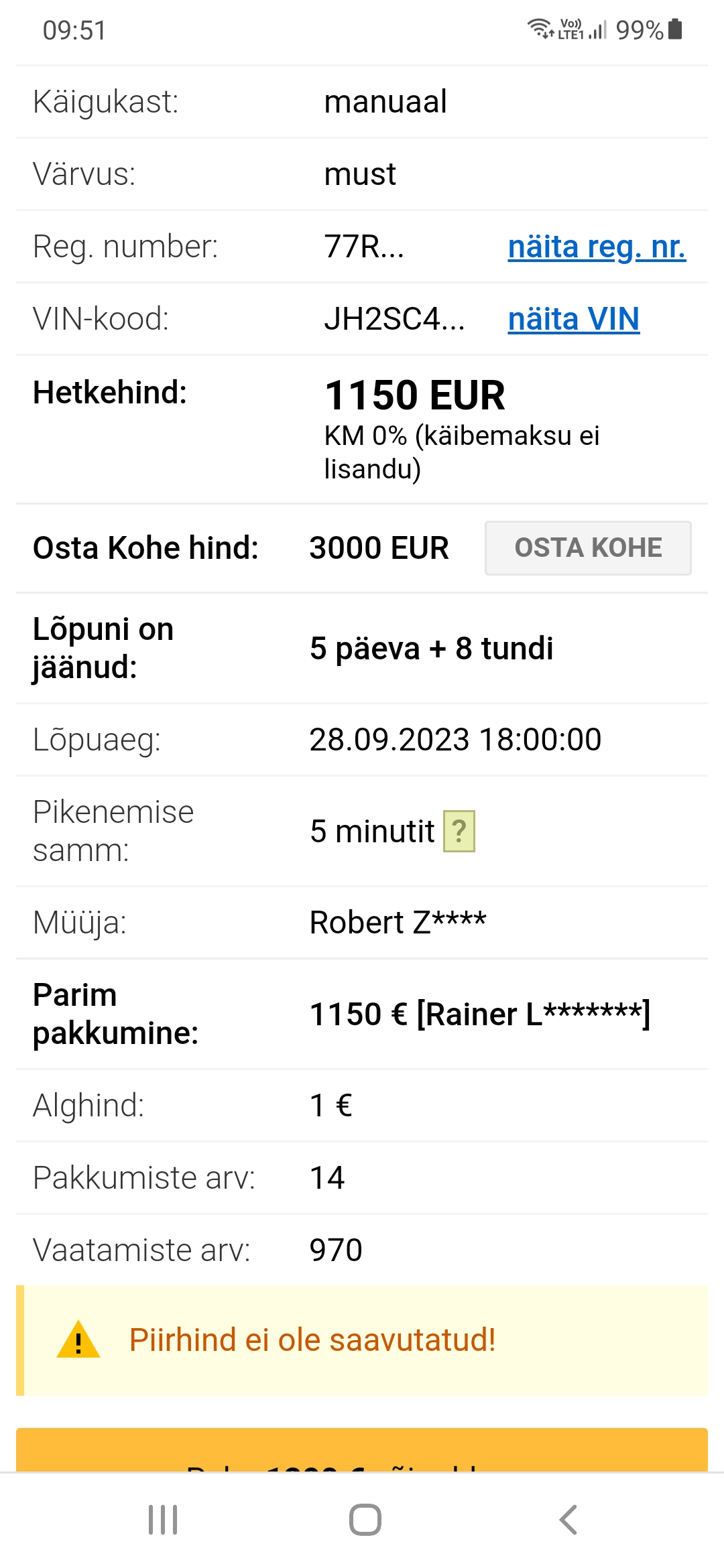
Task: Tap the 3000 EUR buy-now price
Action: click(379, 548)
